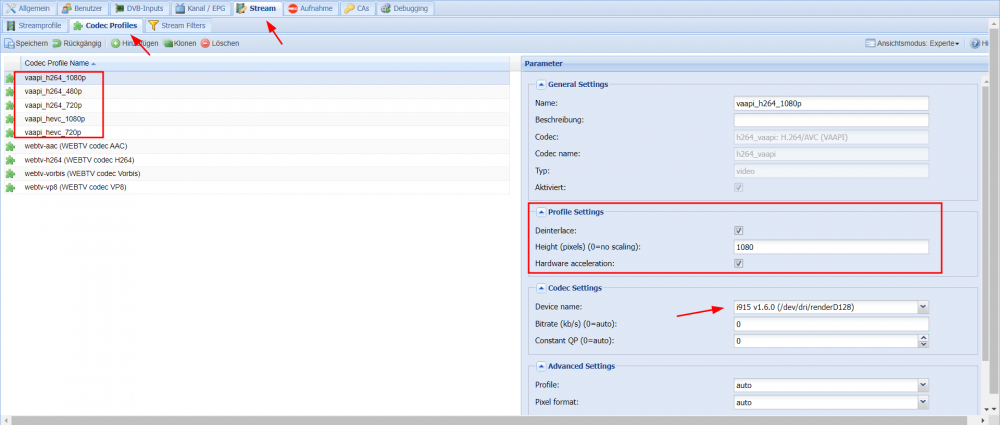Click the Name input field

click(x=831, y=103)
